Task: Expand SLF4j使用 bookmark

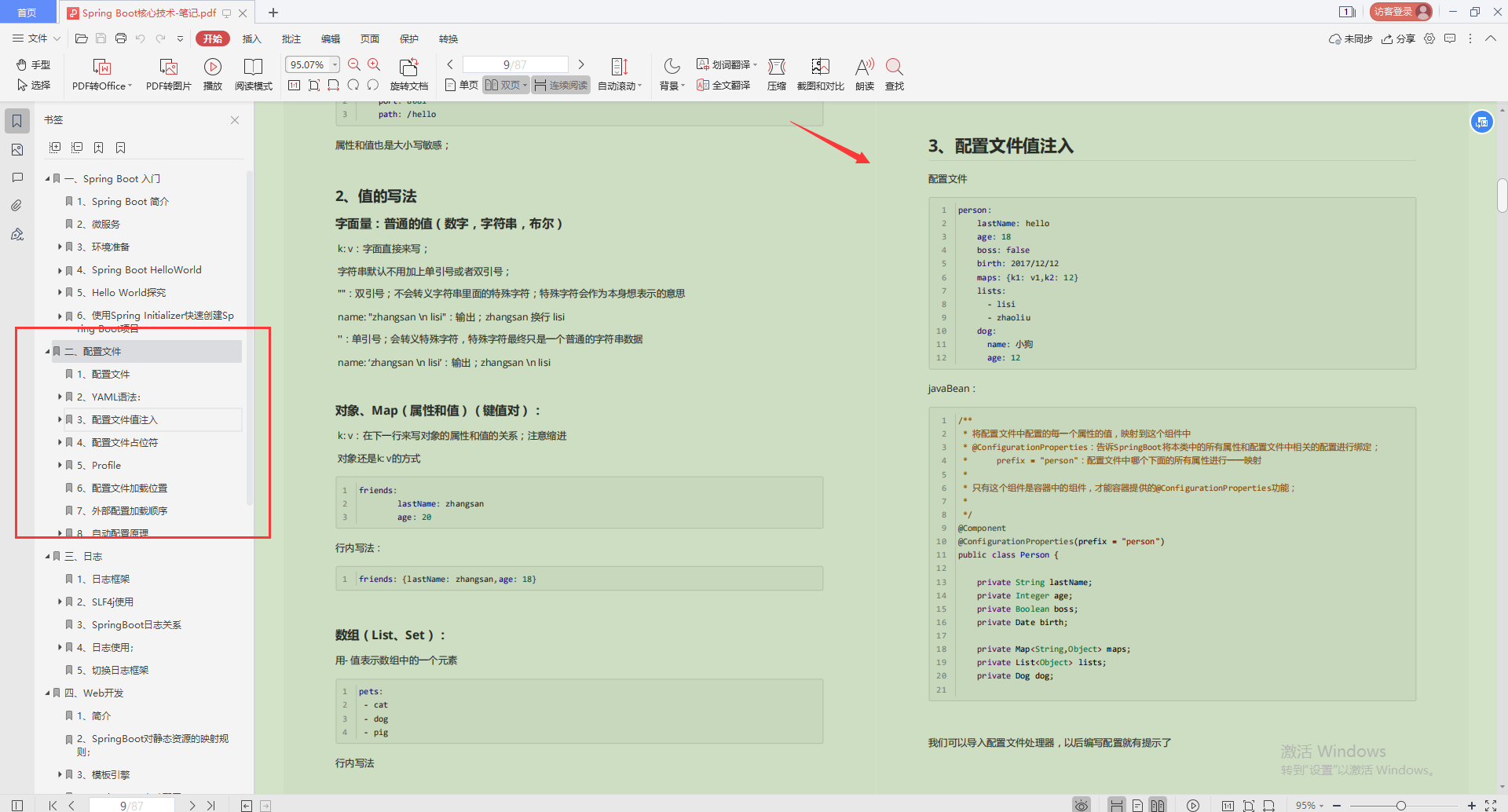Action: tap(60, 602)
